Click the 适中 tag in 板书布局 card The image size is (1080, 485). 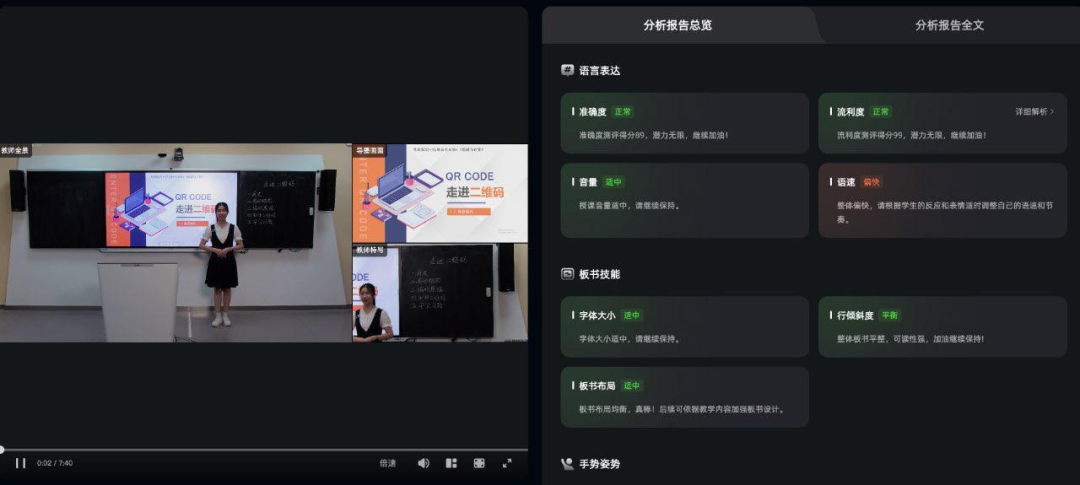tap(632, 386)
